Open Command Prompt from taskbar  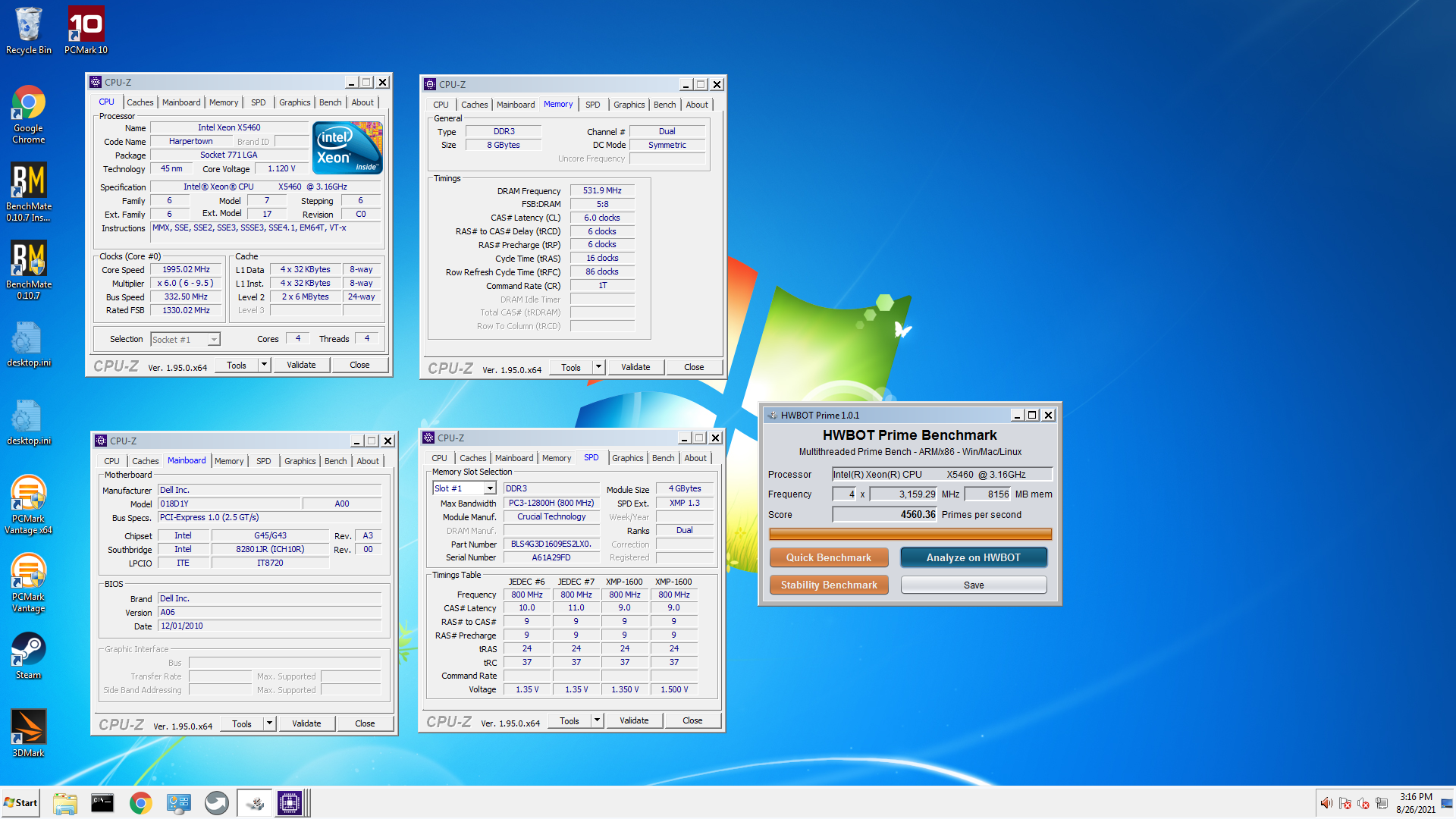point(102,803)
